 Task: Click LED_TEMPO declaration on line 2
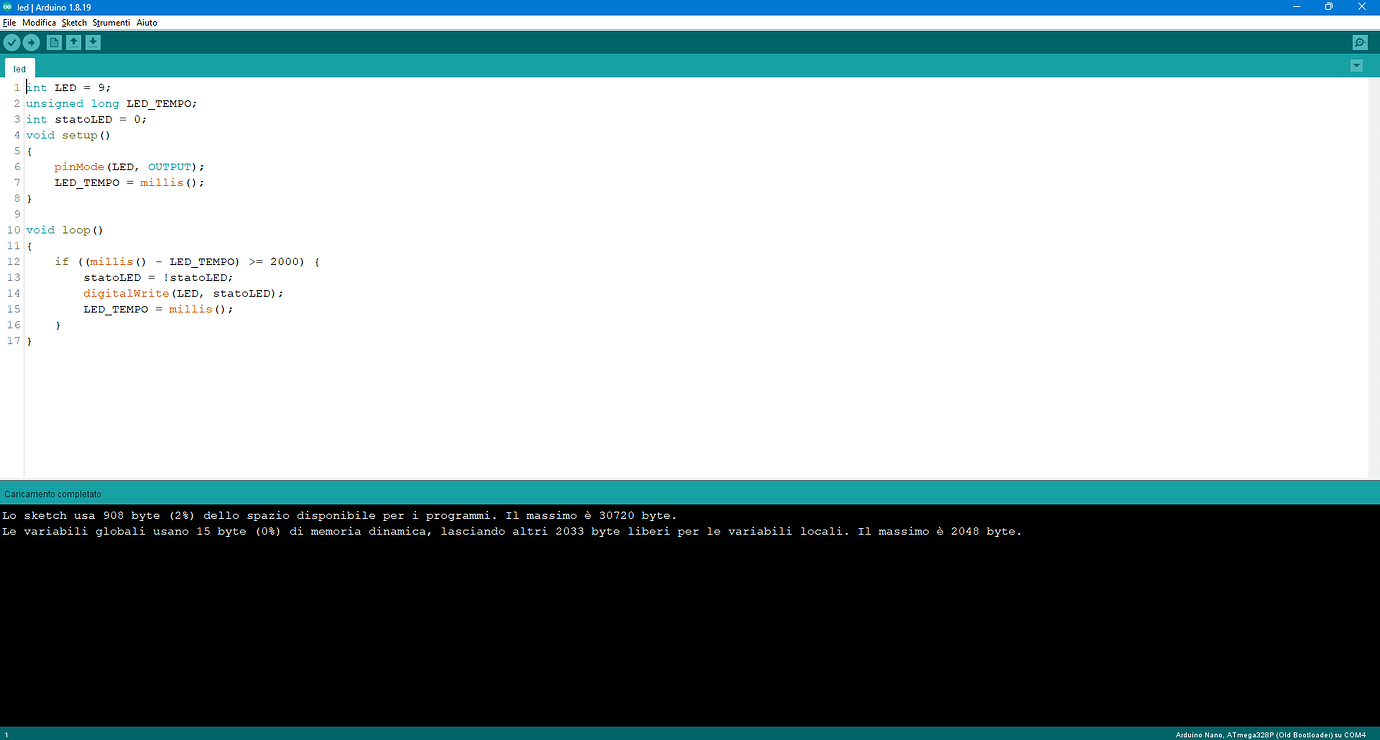160,103
